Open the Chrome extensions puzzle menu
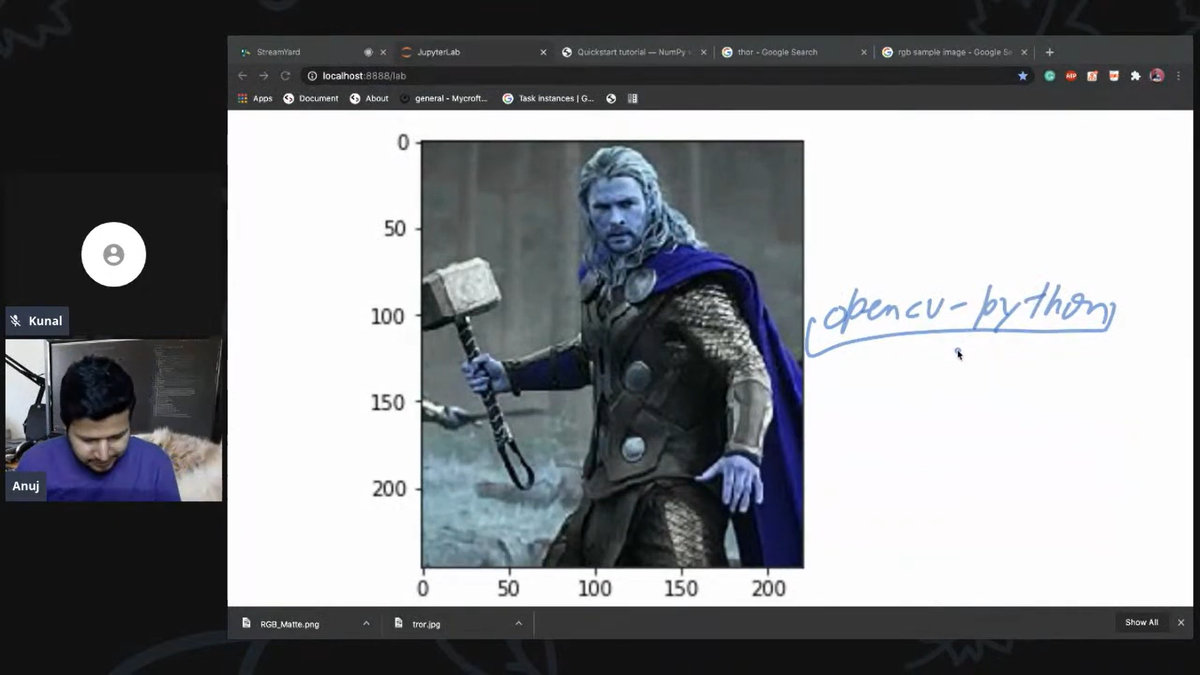This screenshot has height=675, width=1200. pyautogui.click(x=1136, y=76)
